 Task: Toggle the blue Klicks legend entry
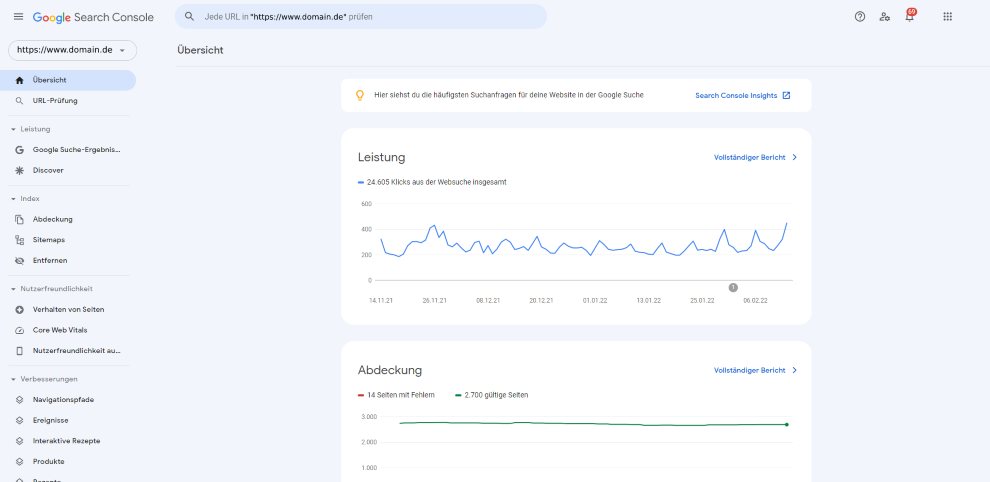click(x=432, y=182)
